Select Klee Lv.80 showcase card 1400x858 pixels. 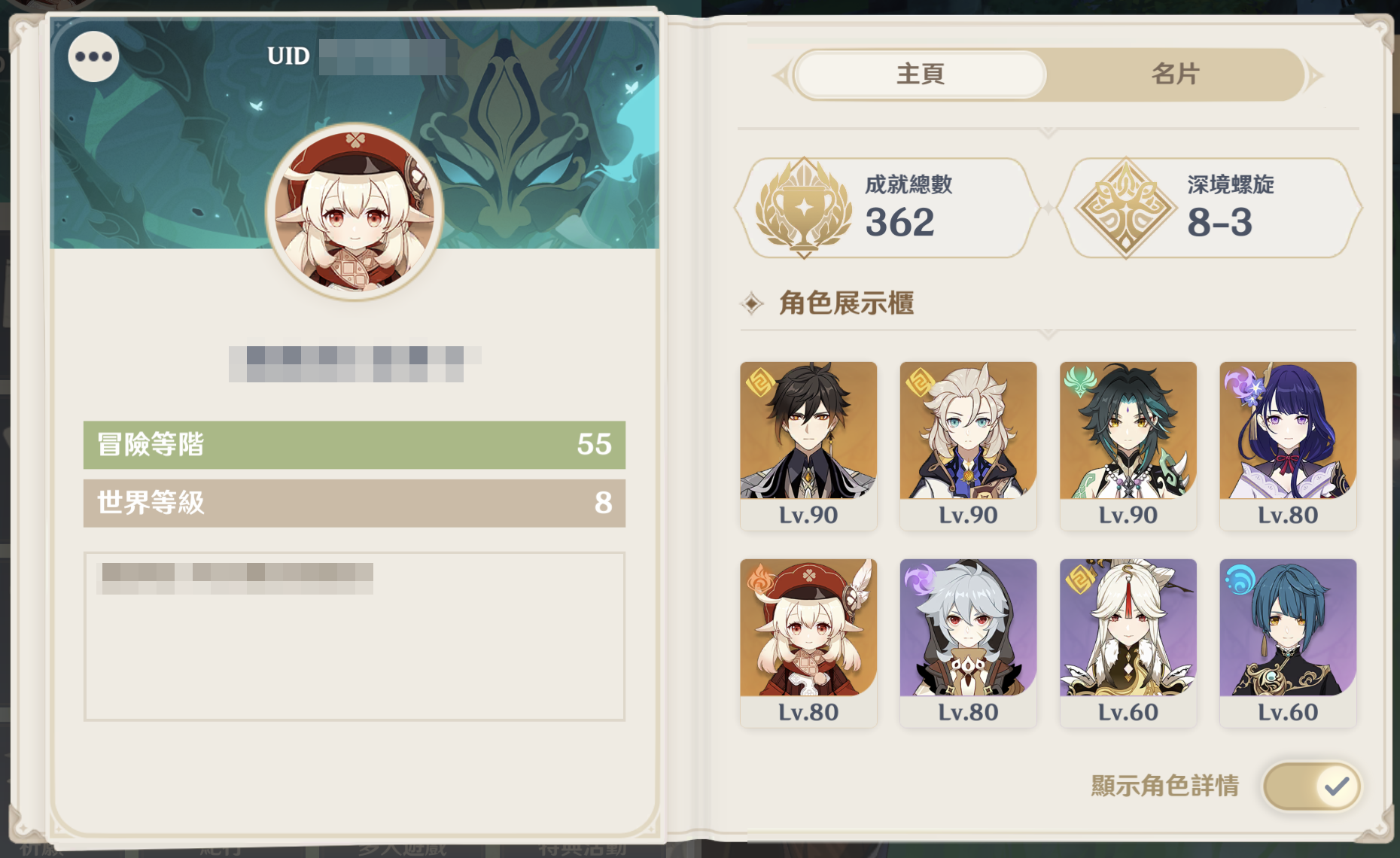808,643
